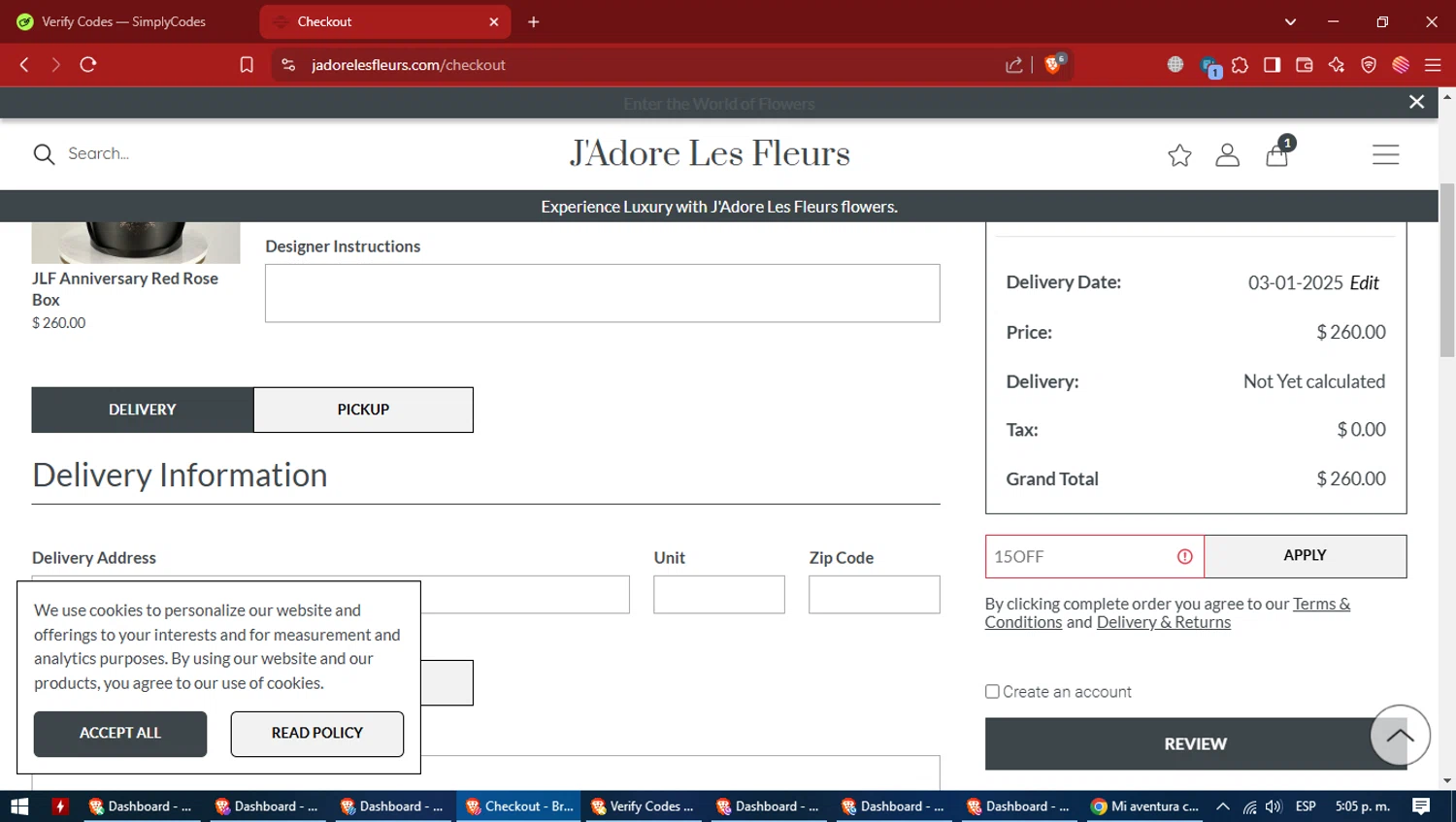
Task: Reload the checkout page
Action: coord(88,65)
